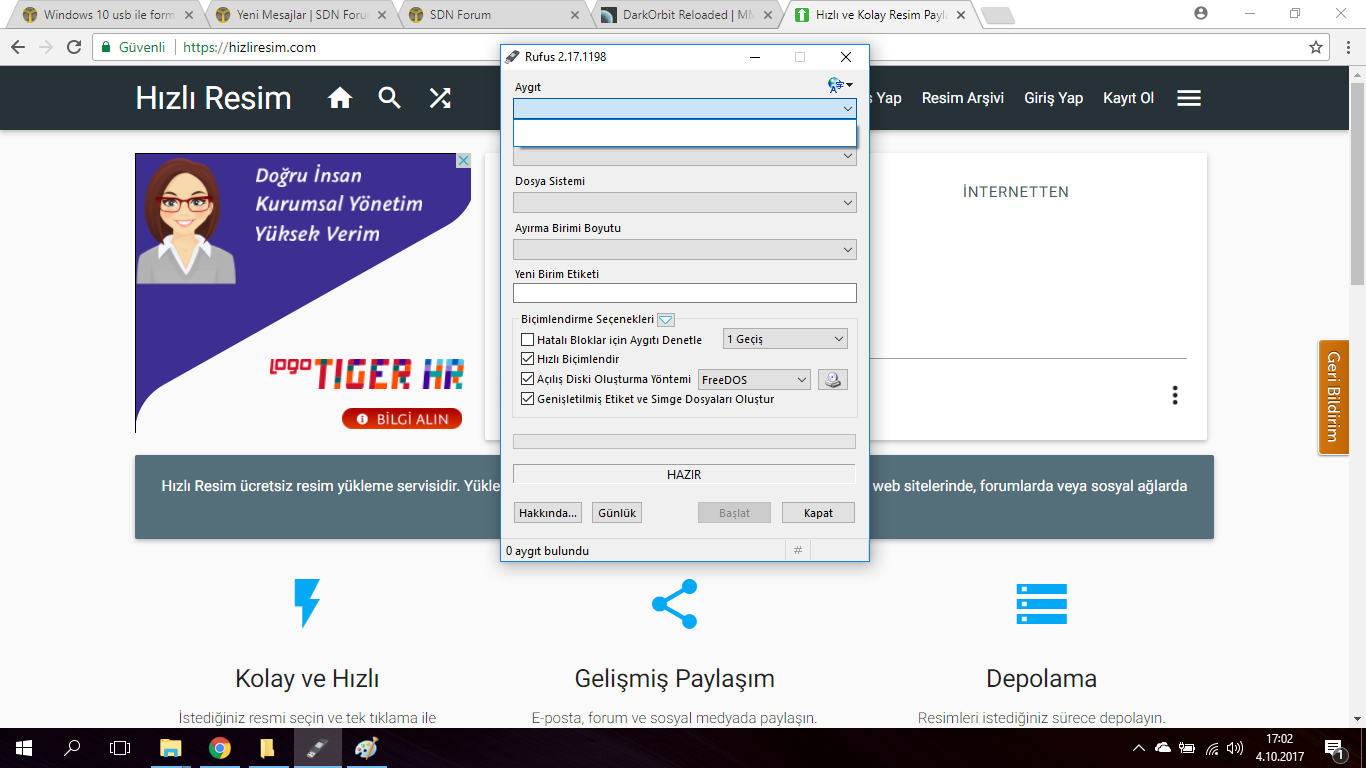Close the Tiger HR advertisement
1366x768 pixels.
pyautogui.click(x=463, y=161)
